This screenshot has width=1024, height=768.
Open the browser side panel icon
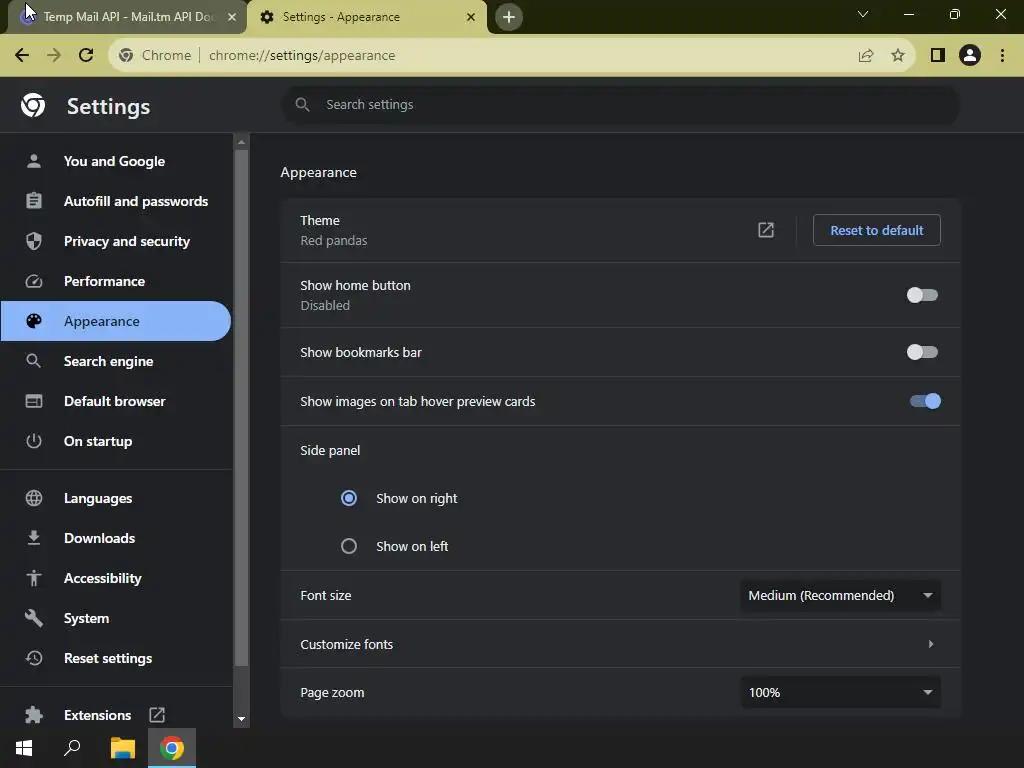click(938, 56)
